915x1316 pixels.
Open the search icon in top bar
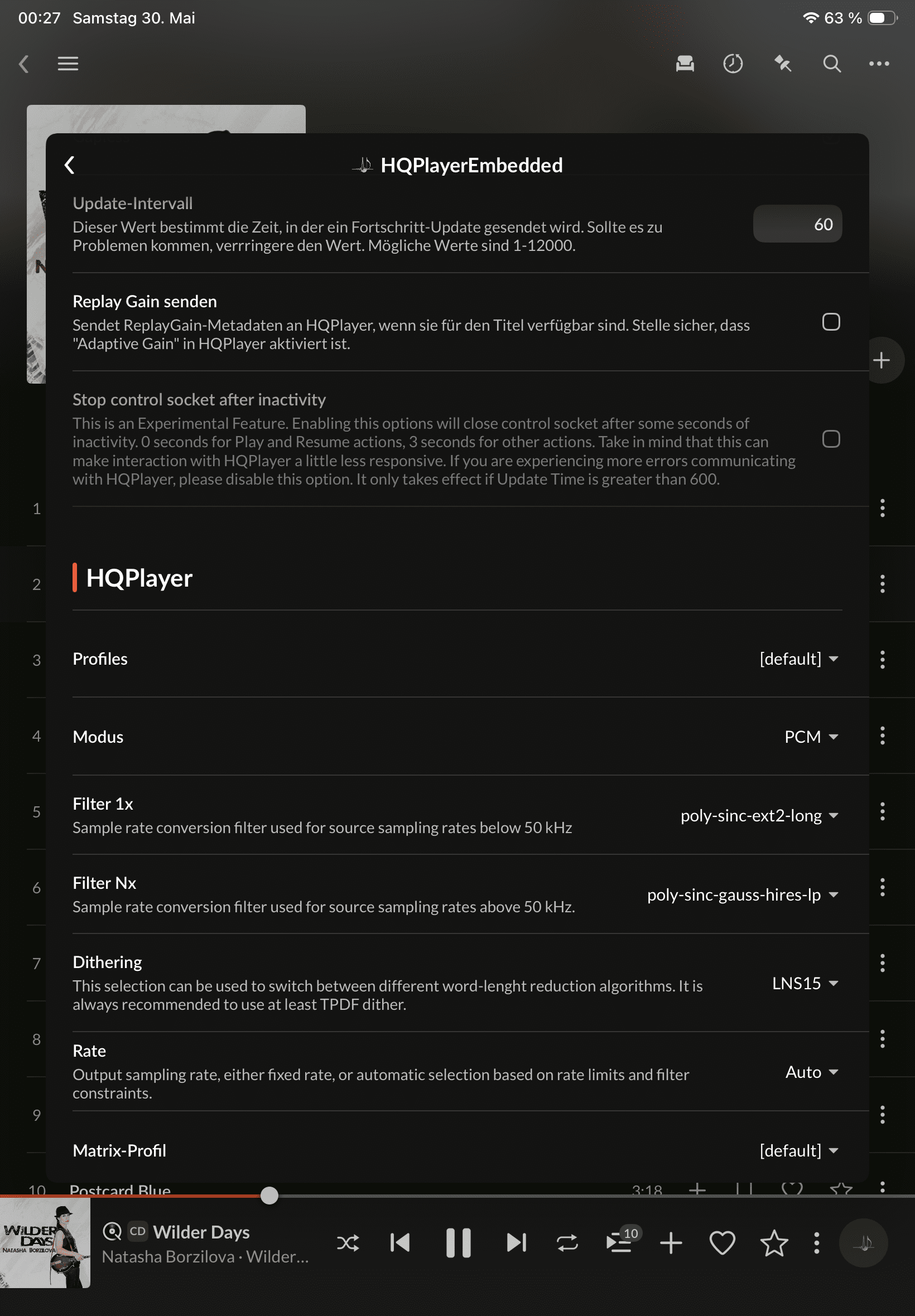point(832,64)
